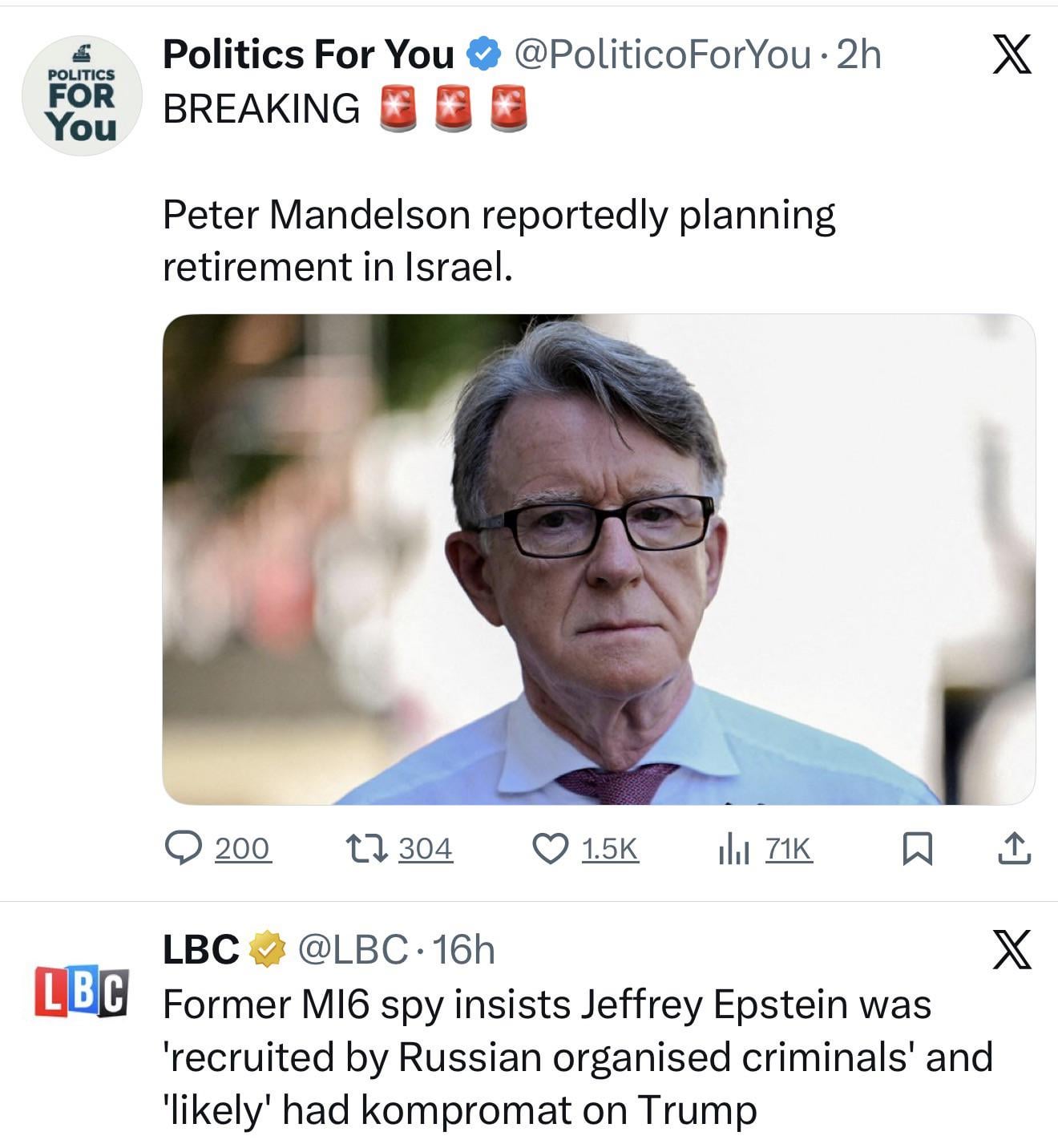This screenshot has height=1148, width=1058.
Task: Bookmark the Politics For You tweet
Action: coord(917,849)
